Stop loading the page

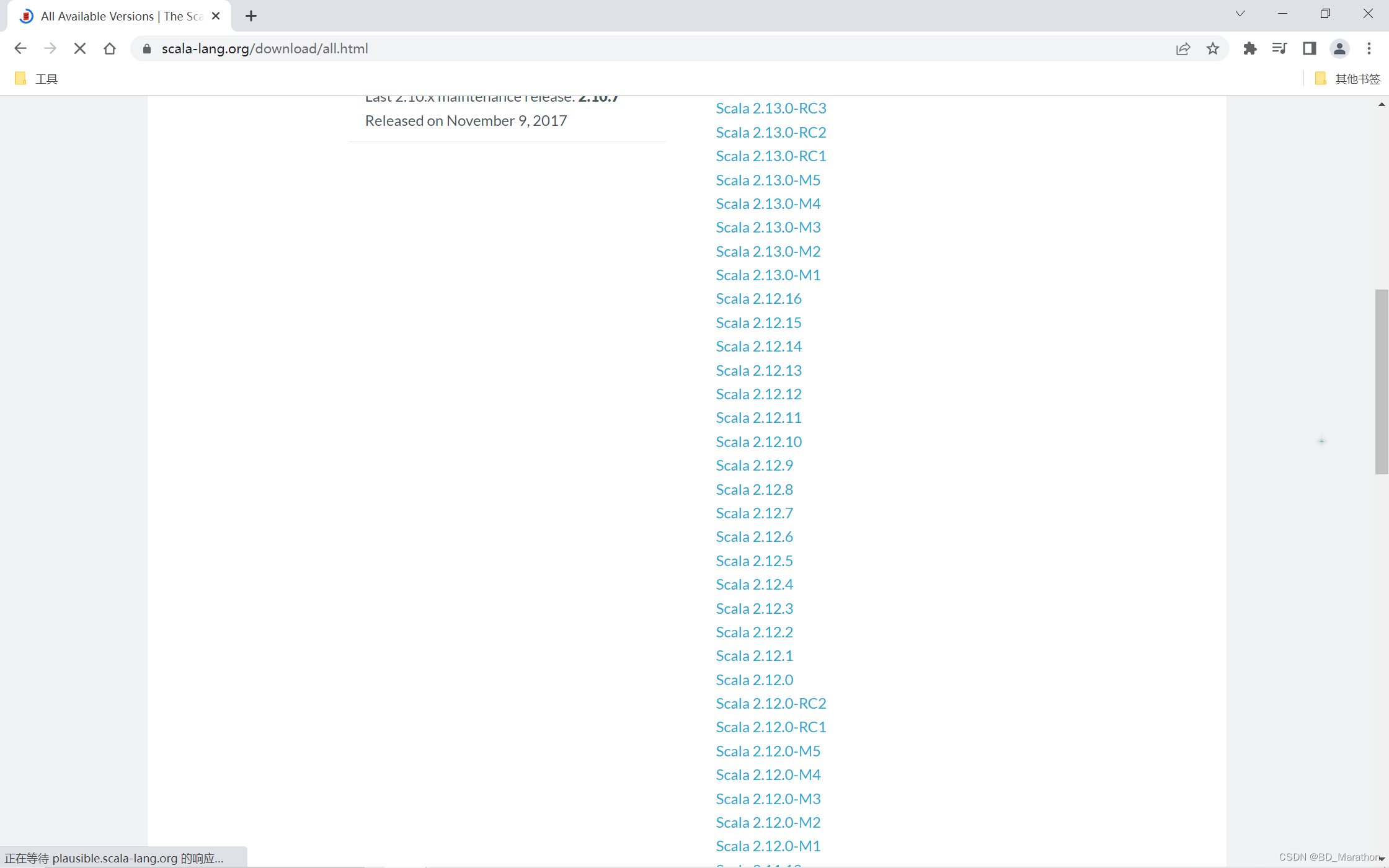(x=80, y=48)
